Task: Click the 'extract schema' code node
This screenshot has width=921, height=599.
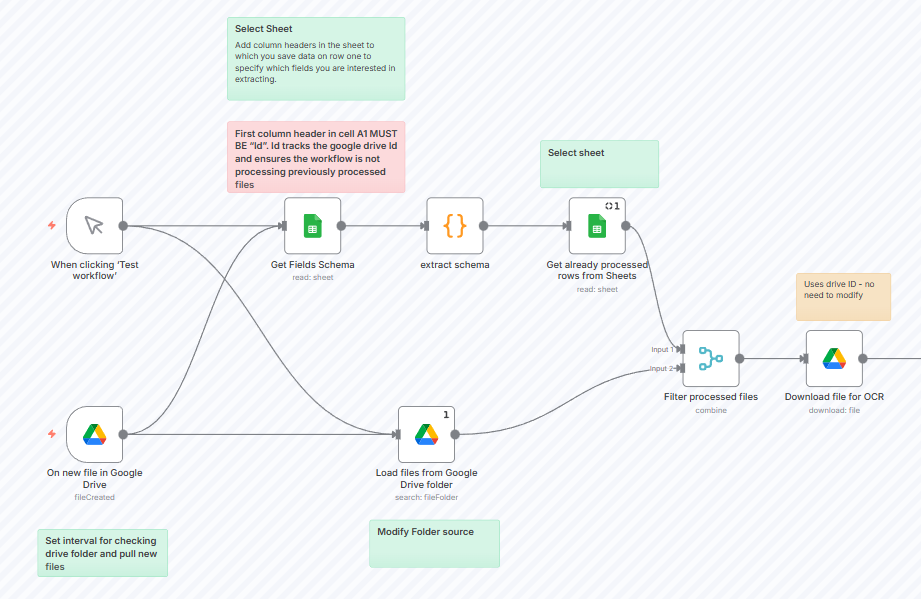Action: [x=455, y=226]
